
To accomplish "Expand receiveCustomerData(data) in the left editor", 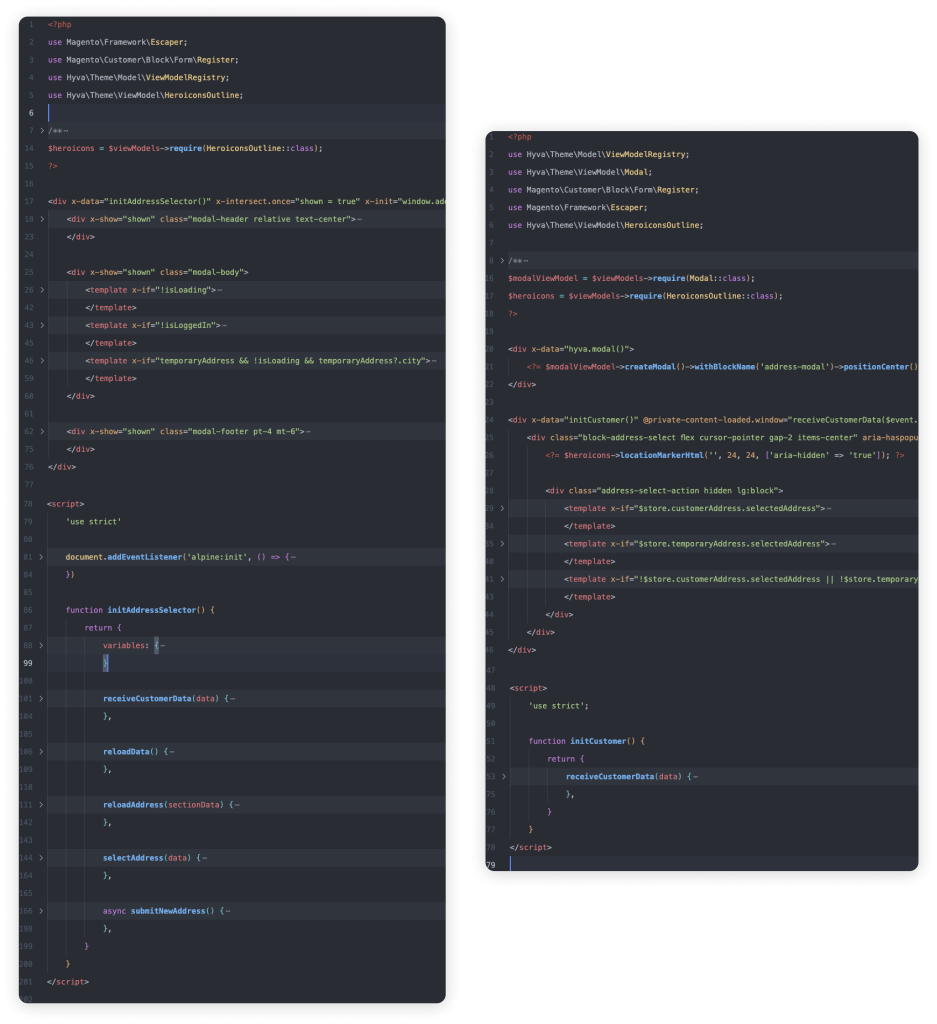I will click(x=41, y=698).
